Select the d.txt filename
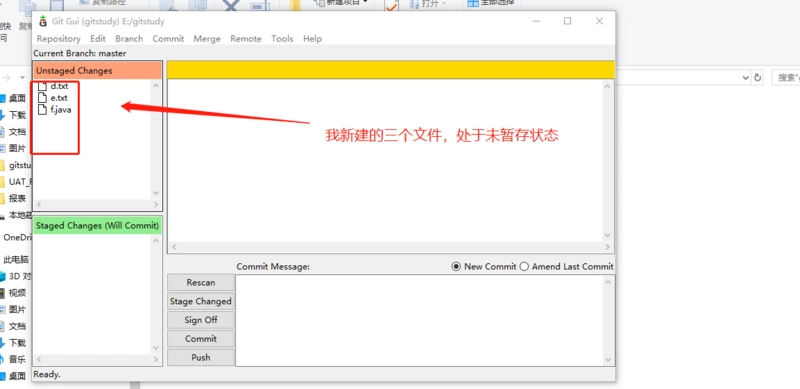The image size is (800, 389). (x=59, y=86)
